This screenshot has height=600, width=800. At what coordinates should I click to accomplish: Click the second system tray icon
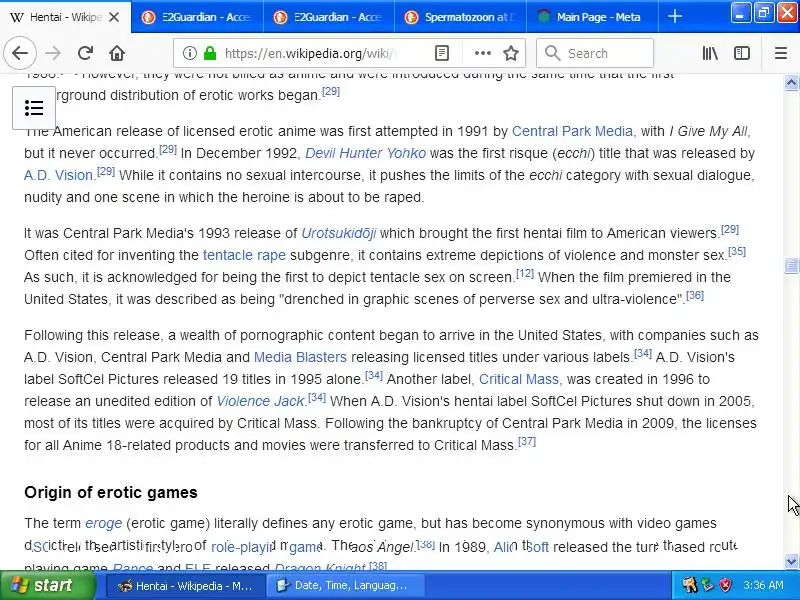pyautogui.click(x=708, y=585)
